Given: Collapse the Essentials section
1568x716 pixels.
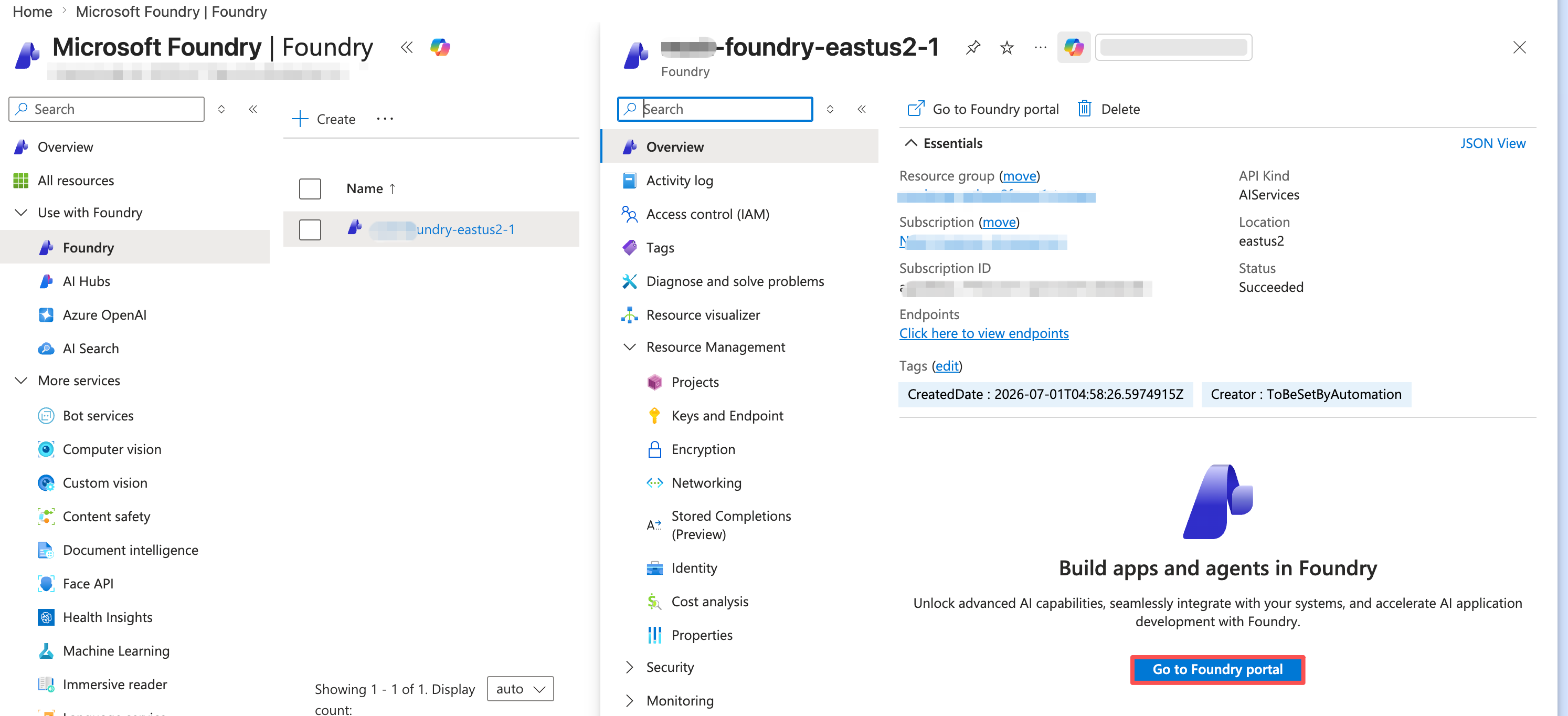Looking at the screenshot, I should 910,143.
